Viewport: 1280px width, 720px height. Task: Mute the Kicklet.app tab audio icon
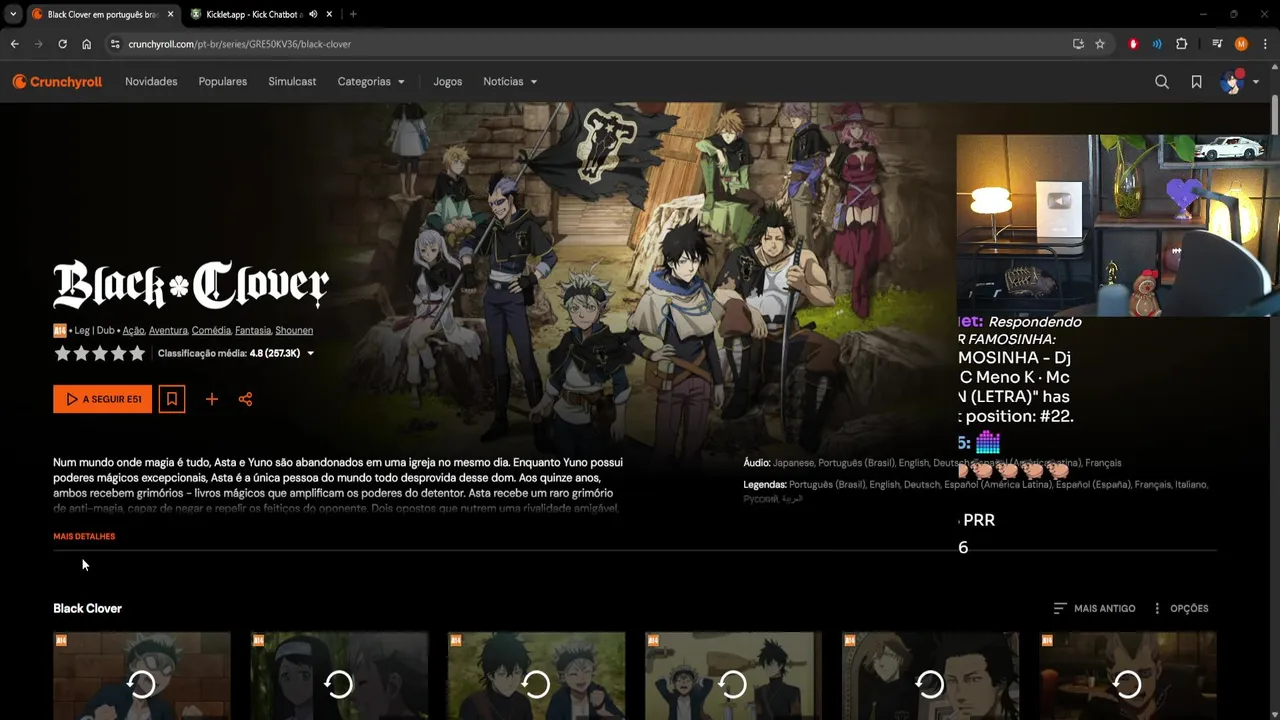tap(313, 14)
